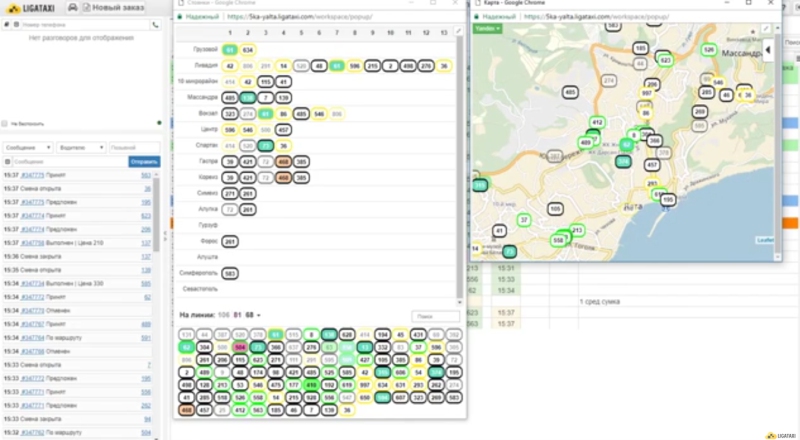Select driver 583 in the Симферополь row
The height and width of the screenshot is (440, 800).
230,274
